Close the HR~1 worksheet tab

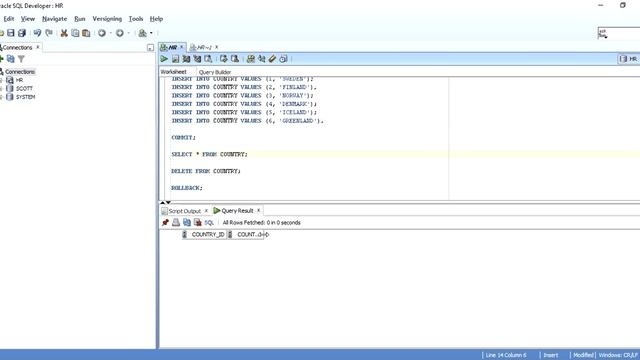pos(217,47)
